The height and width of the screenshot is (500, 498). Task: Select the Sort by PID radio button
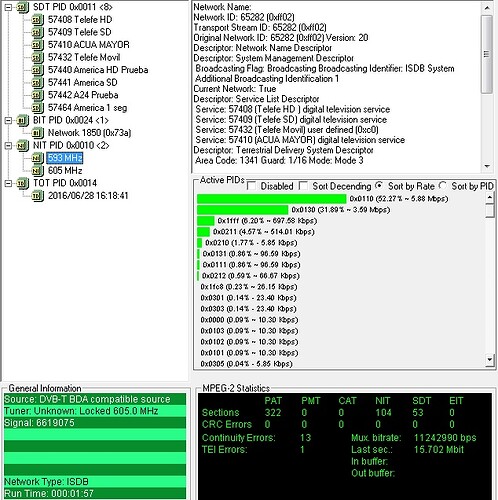tap(443, 185)
